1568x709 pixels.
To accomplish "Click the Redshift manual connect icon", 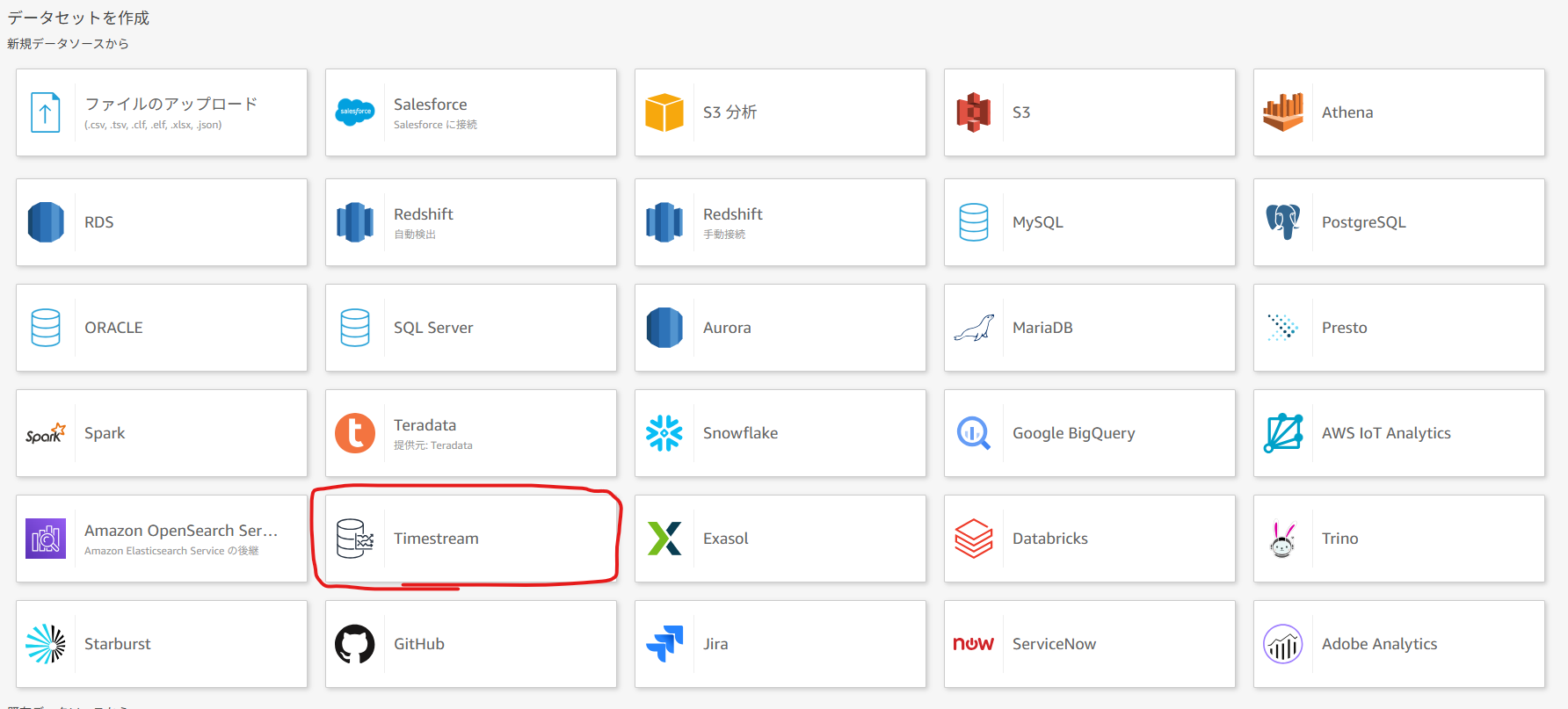I will point(664,222).
